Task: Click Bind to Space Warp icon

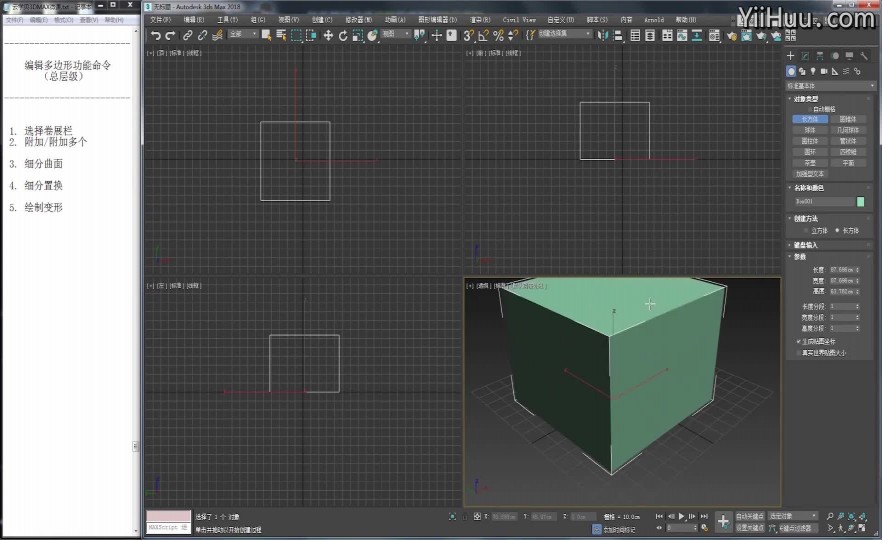Action: [x=217, y=35]
